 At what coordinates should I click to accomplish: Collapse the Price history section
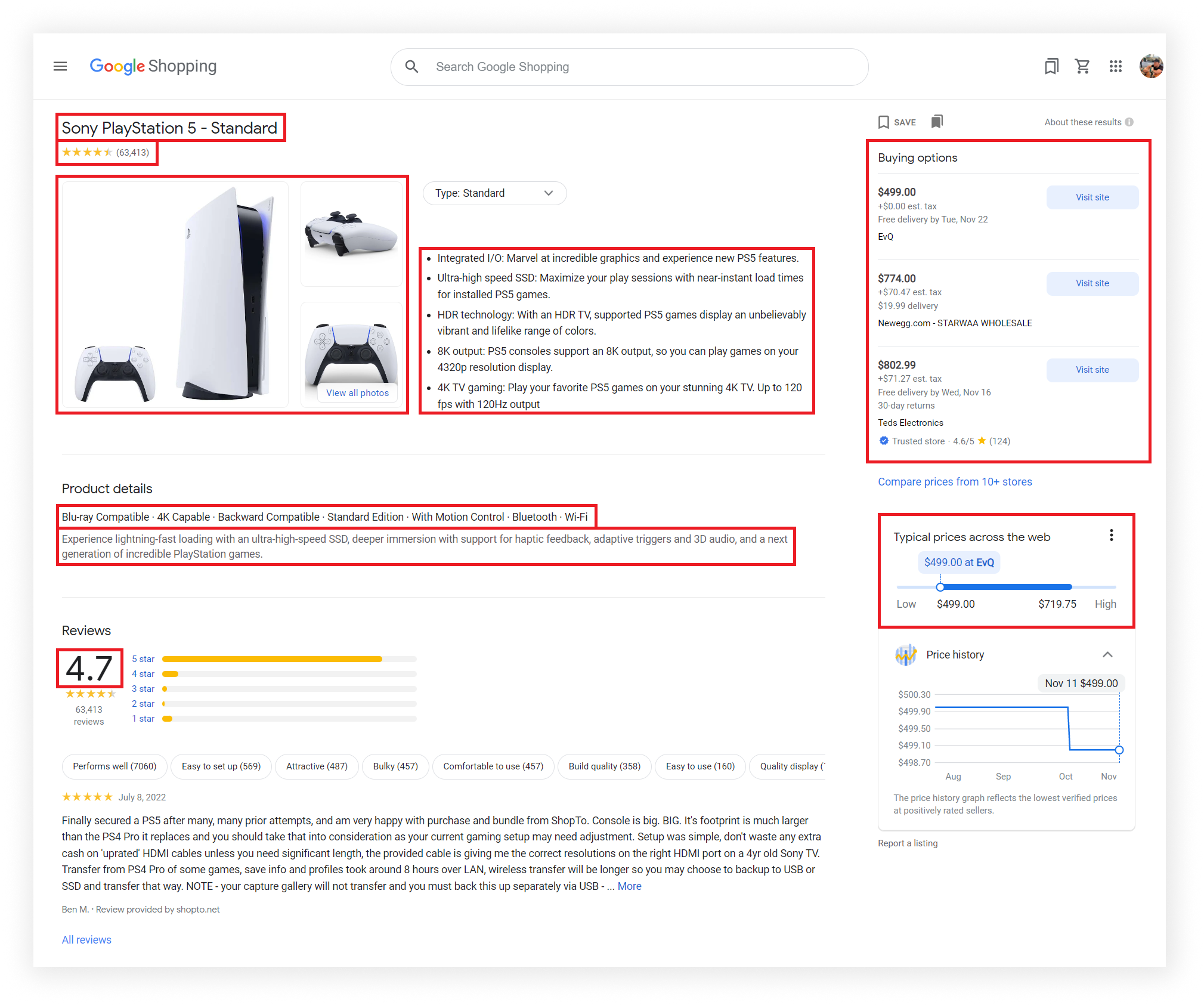(x=1107, y=654)
